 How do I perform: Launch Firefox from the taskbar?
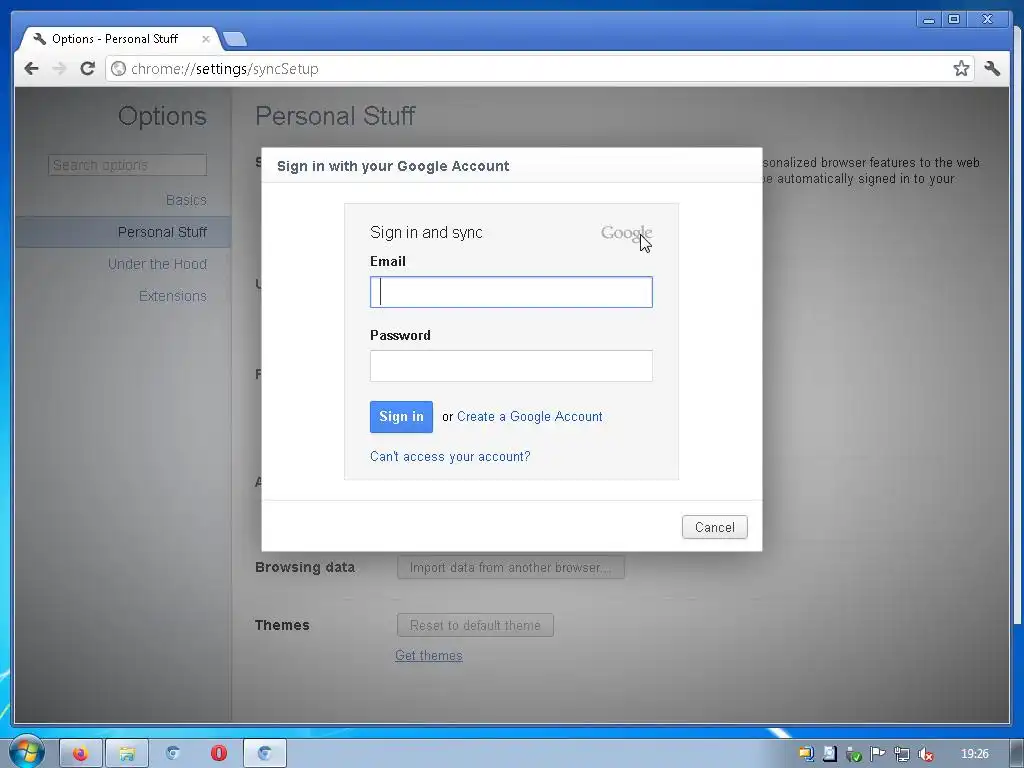pyautogui.click(x=80, y=754)
